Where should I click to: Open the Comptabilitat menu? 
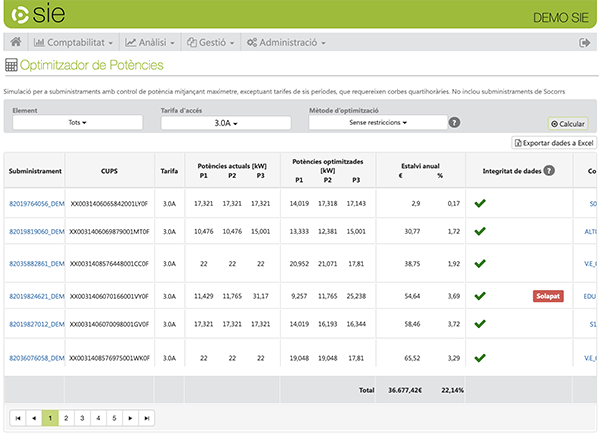pos(74,43)
